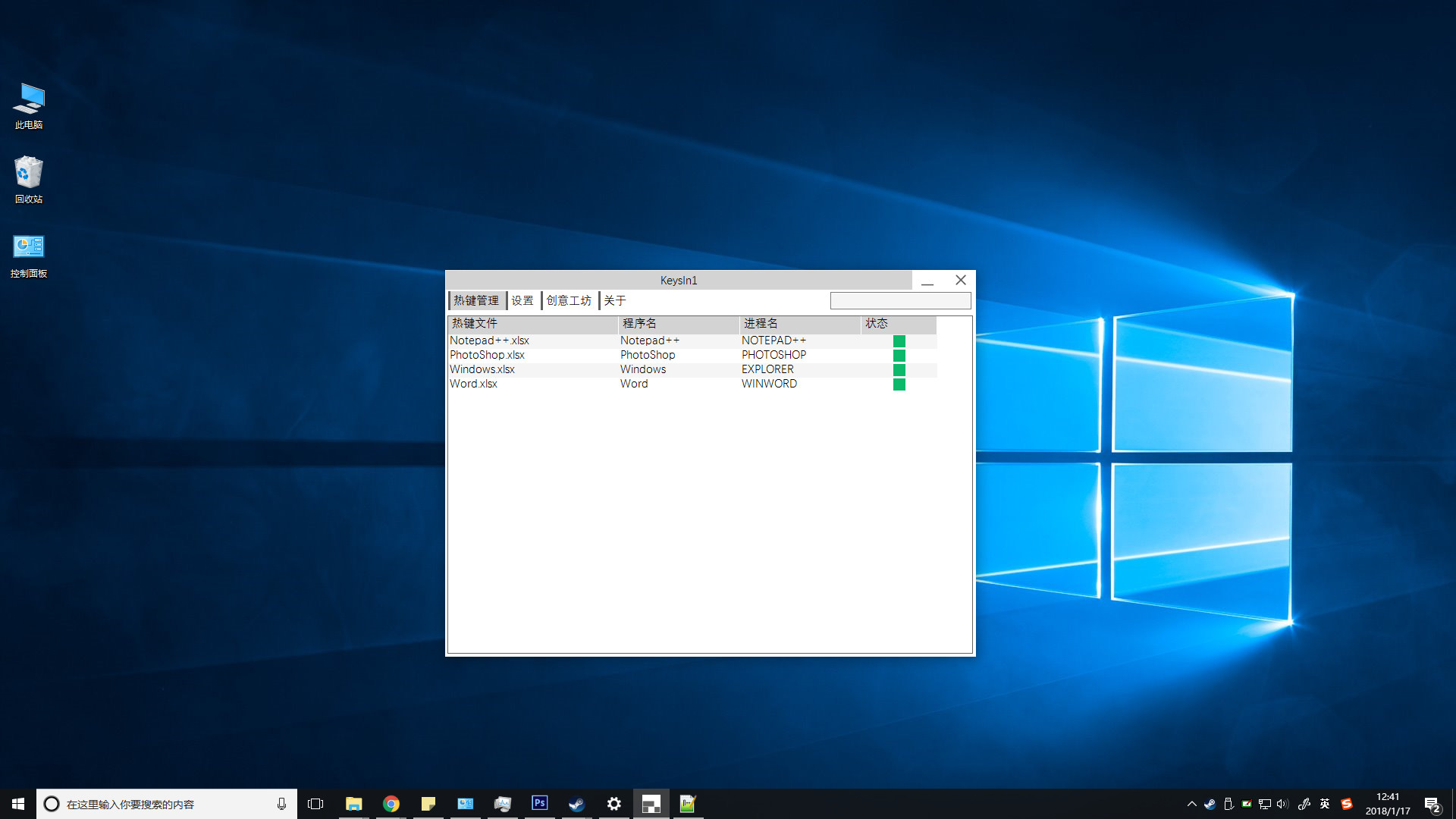This screenshot has width=1456, height=819.
Task: Click the Sogou input icon in tray
Action: (x=1347, y=803)
